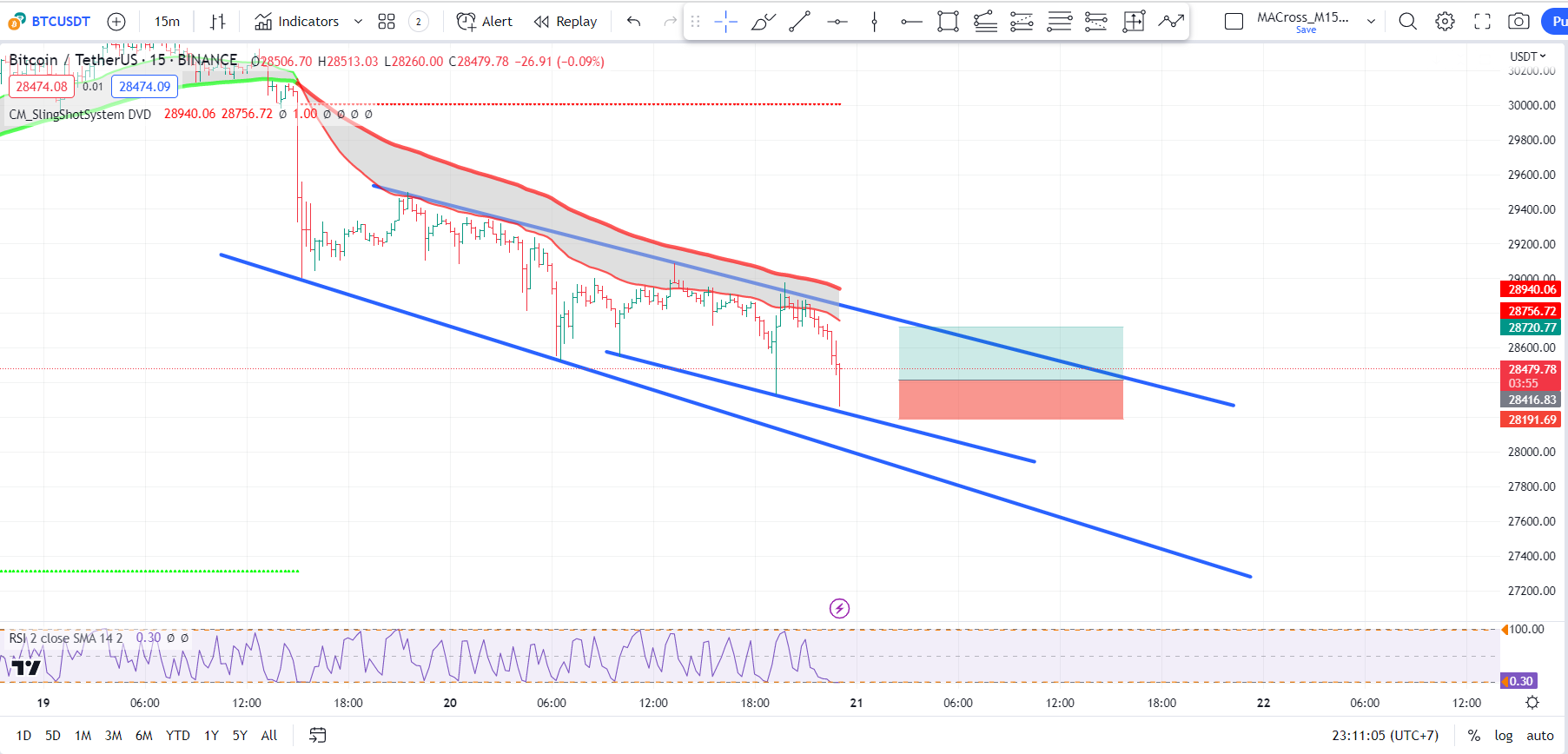Switch to the 5D date range
Screen dimensions: 1568x754
[53, 736]
